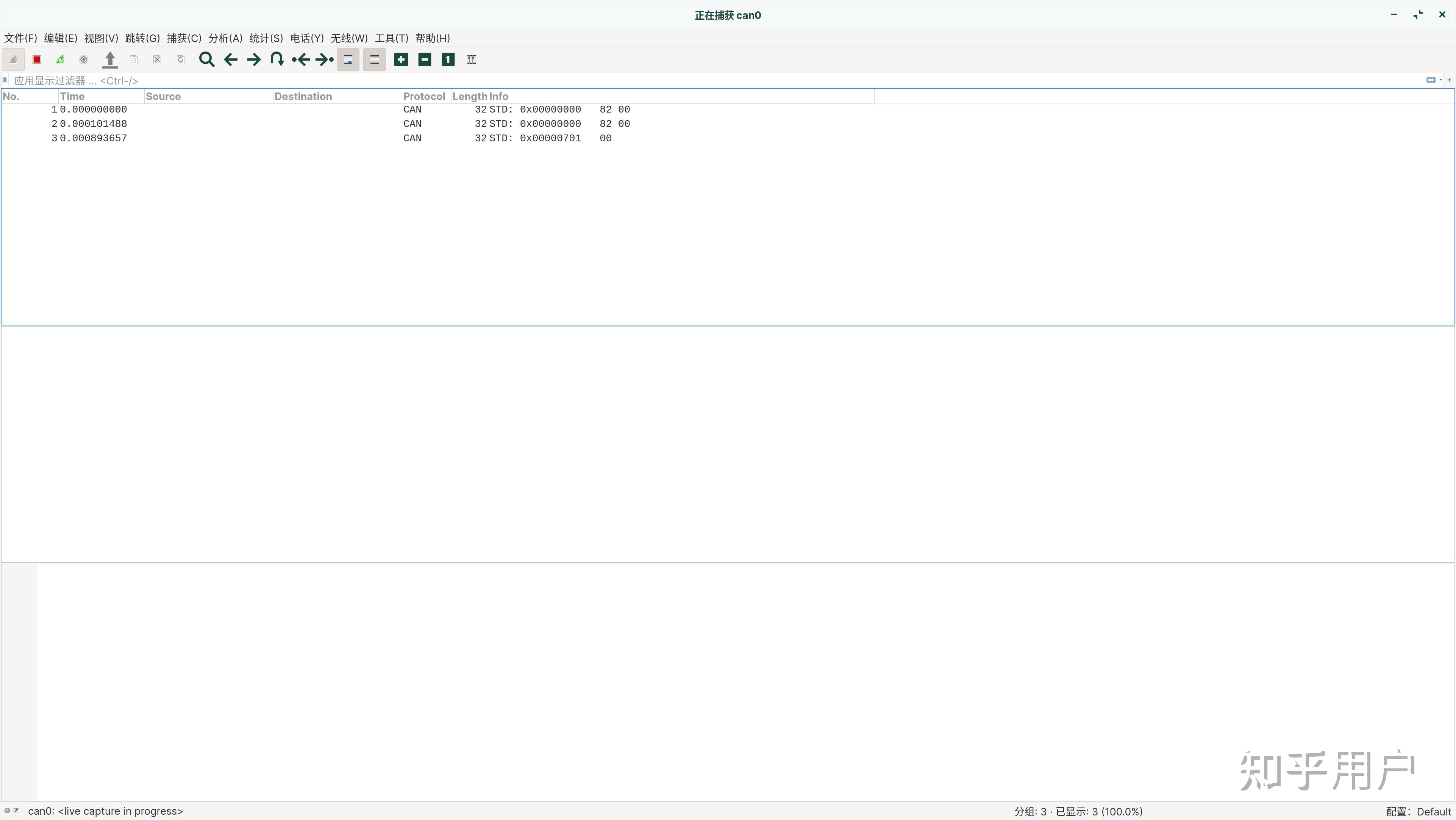Stop the running packet capture
The width and height of the screenshot is (1456, 820).
tap(37, 59)
